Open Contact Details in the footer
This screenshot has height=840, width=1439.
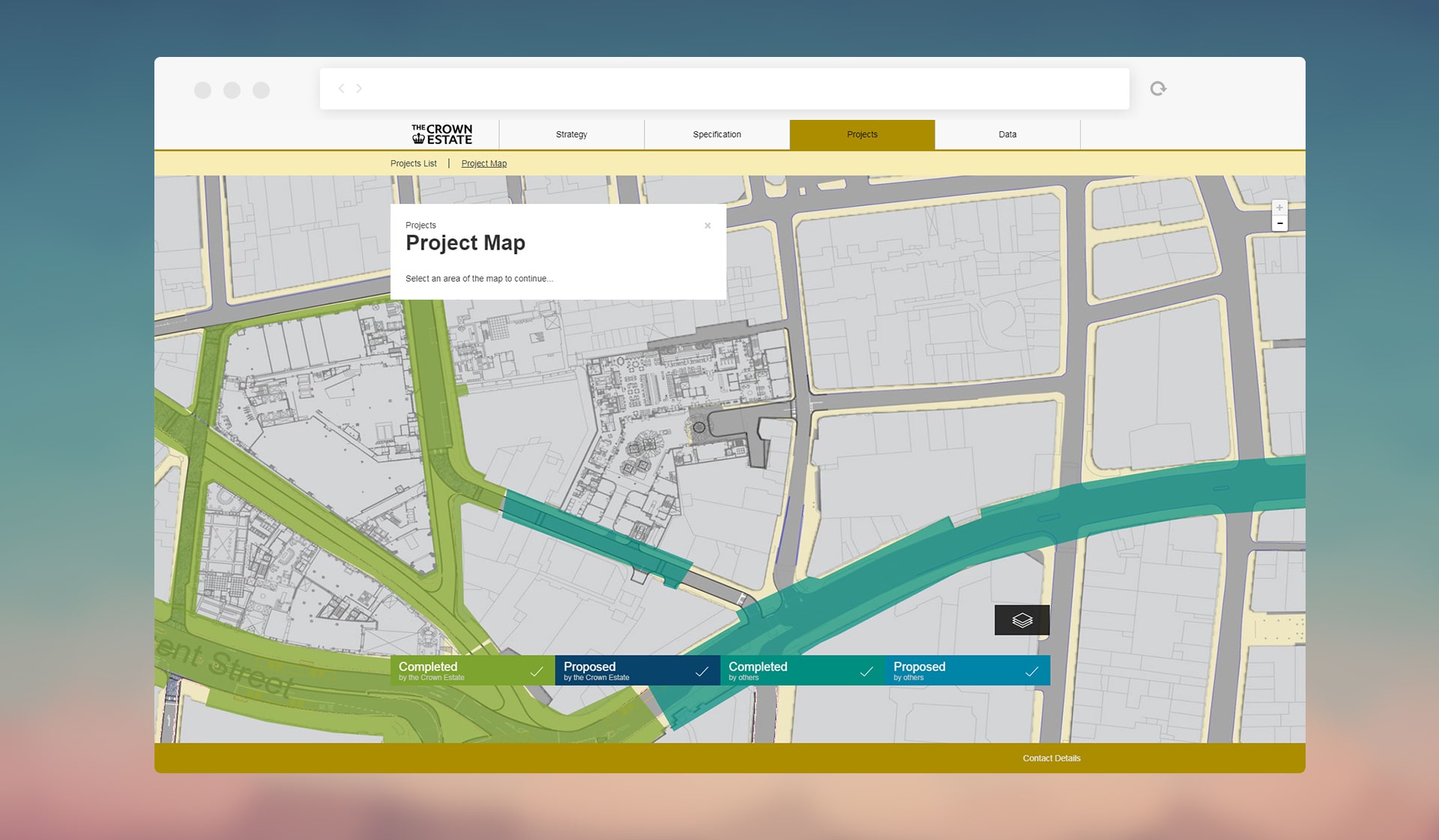1051,758
